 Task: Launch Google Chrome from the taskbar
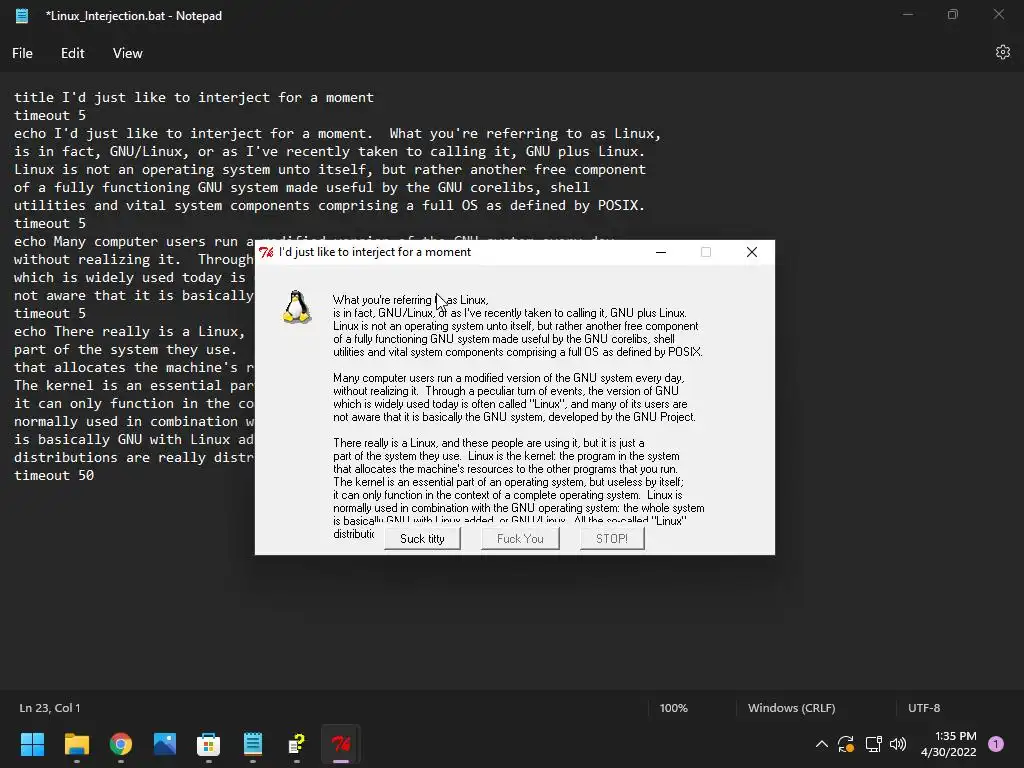pos(121,744)
